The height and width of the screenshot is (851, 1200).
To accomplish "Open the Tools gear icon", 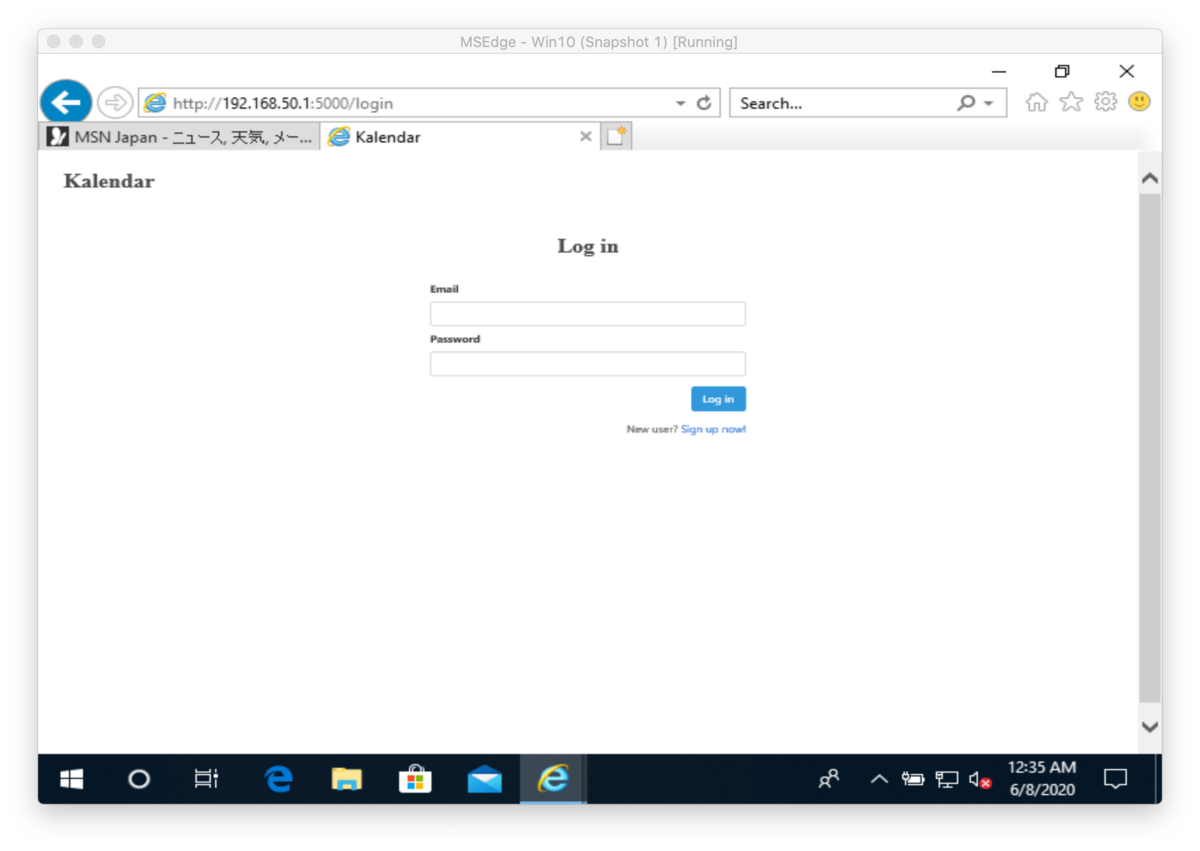I will click(1105, 102).
